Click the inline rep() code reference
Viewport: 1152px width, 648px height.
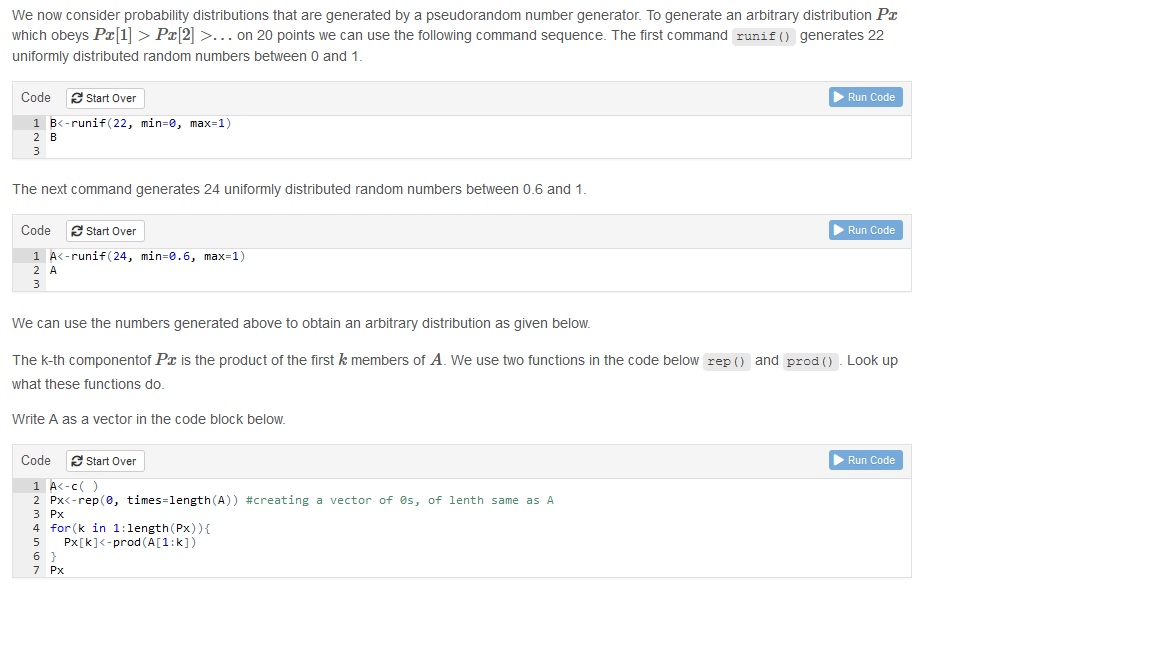727,361
